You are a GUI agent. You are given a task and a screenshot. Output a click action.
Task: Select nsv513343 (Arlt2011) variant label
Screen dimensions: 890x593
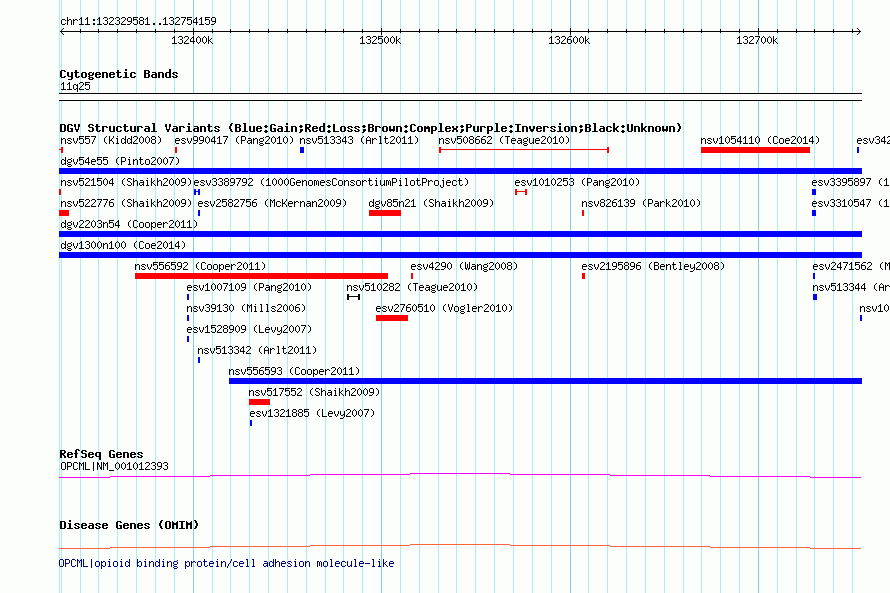click(x=359, y=140)
